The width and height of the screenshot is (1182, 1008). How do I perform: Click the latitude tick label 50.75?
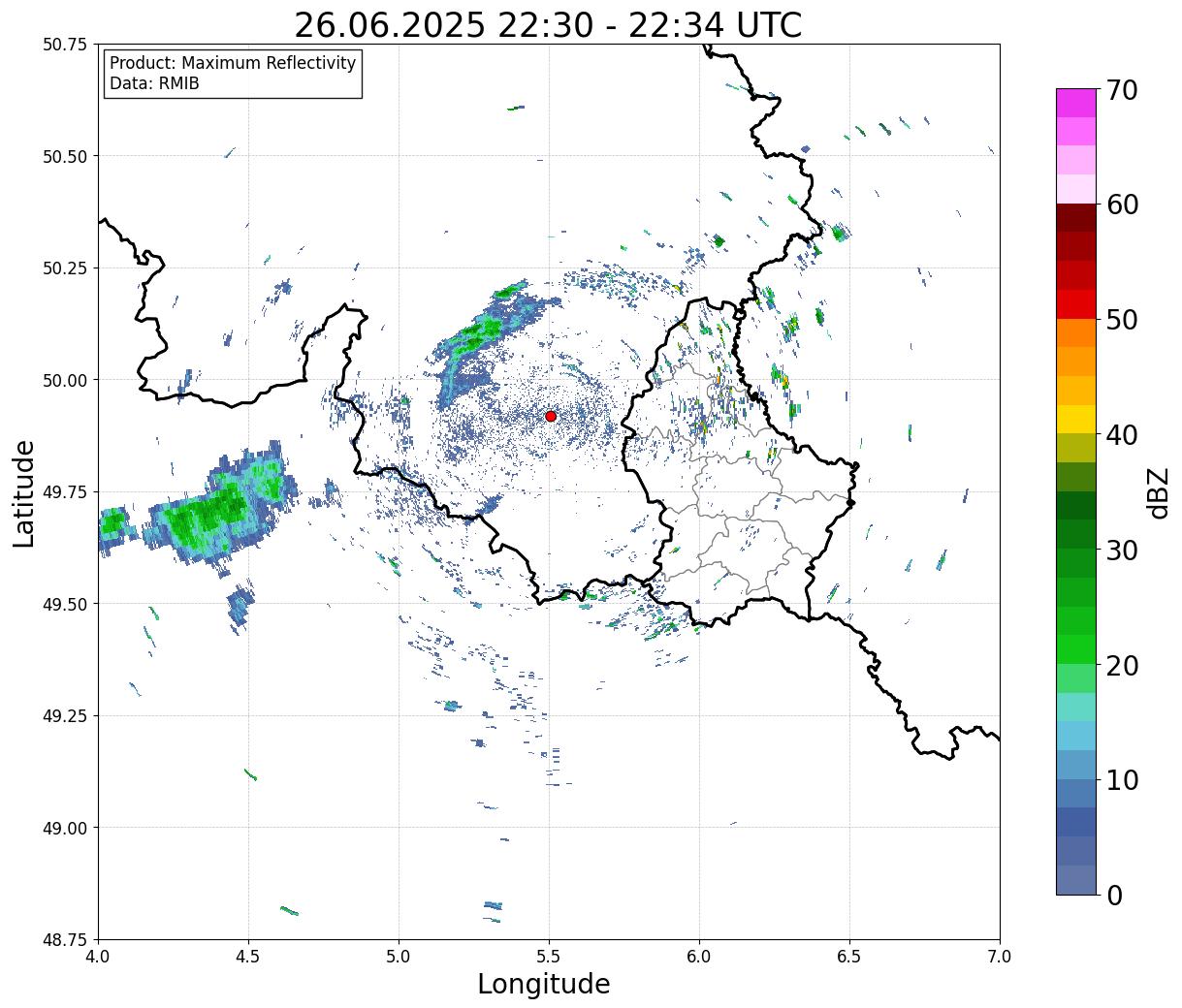(64, 45)
